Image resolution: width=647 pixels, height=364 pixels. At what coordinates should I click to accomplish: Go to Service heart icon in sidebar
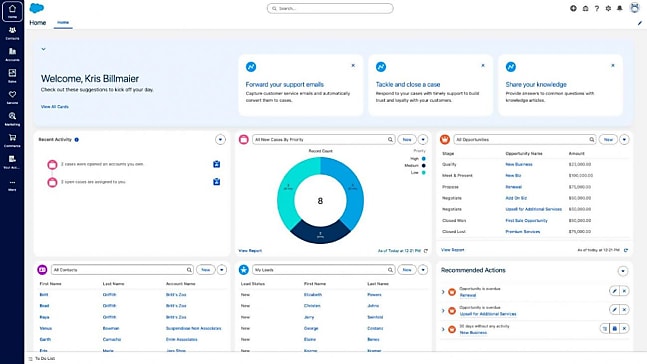pyautogui.click(x=12, y=97)
